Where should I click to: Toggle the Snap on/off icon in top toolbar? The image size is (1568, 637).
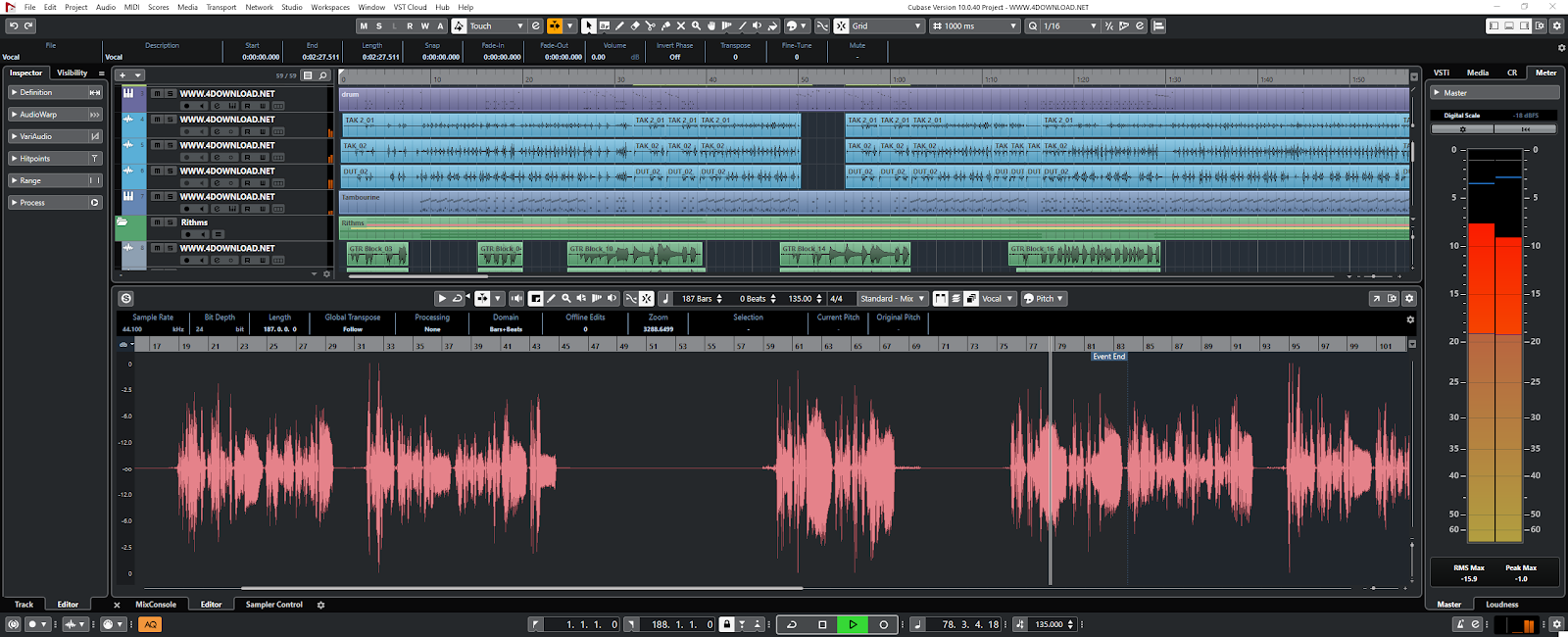841,25
